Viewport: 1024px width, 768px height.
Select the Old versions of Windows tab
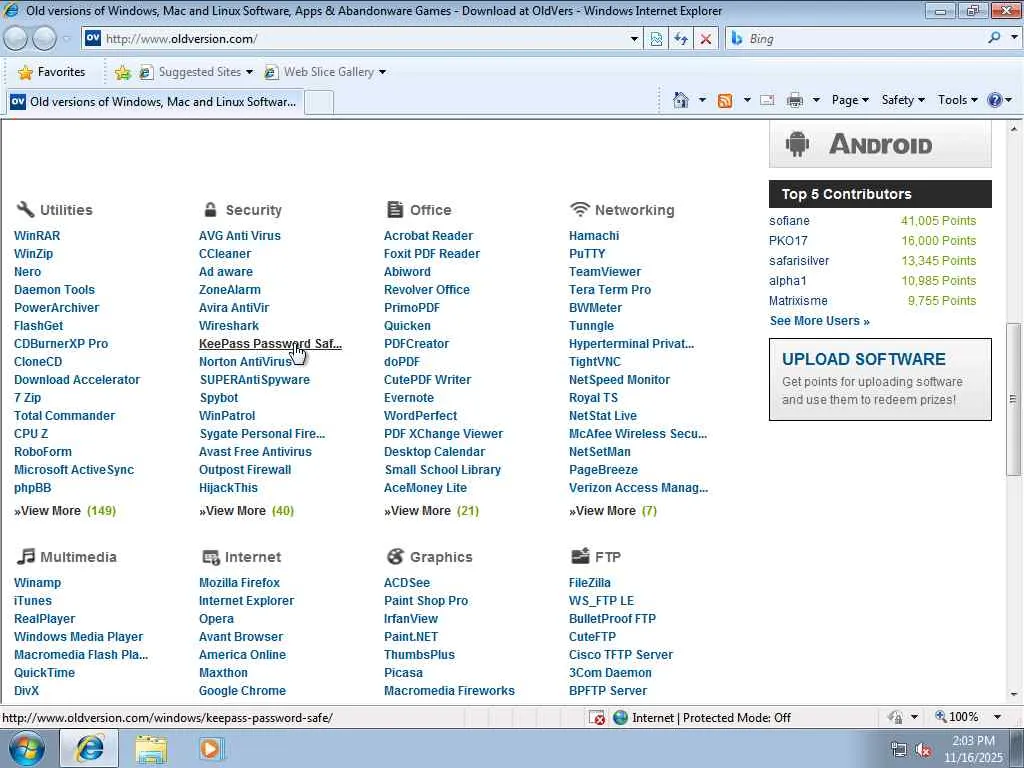(155, 102)
